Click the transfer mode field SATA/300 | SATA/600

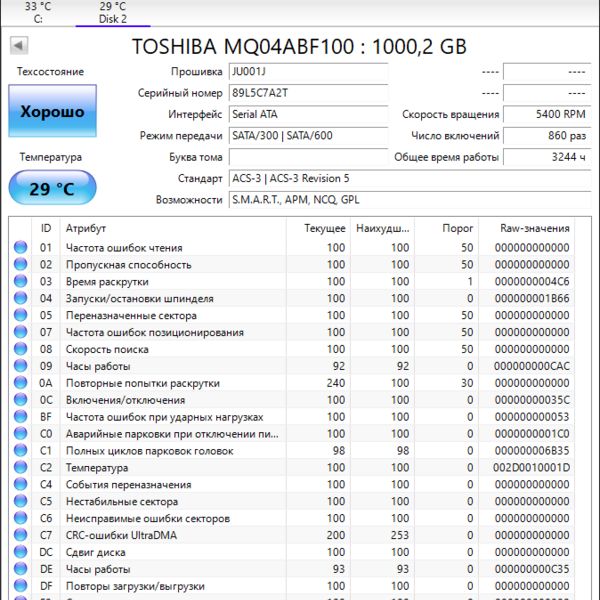[x=308, y=136]
